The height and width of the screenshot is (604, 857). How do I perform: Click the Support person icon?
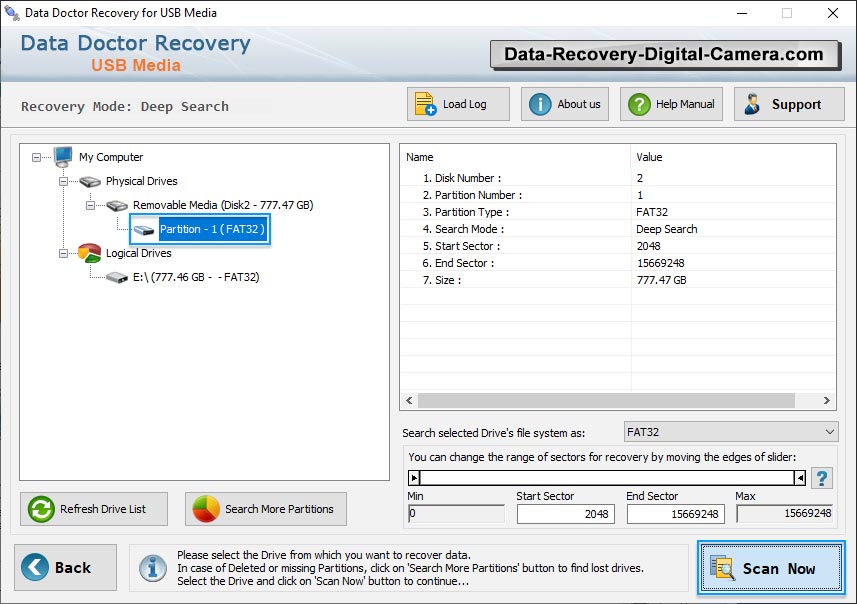pos(752,104)
